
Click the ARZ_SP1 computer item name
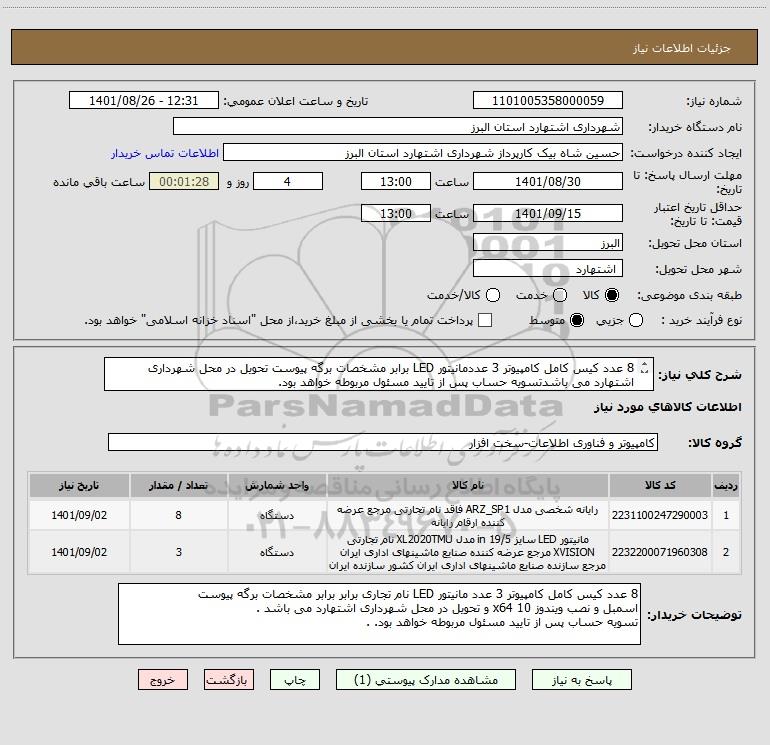(x=468, y=516)
